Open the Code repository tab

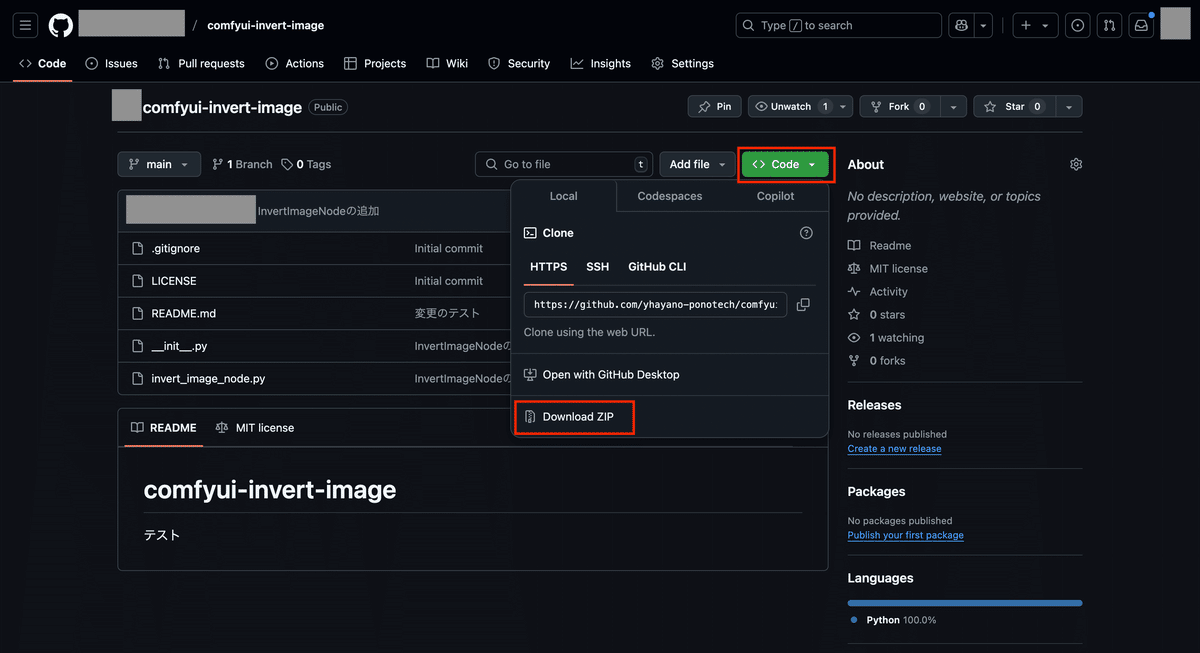pos(42,63)
